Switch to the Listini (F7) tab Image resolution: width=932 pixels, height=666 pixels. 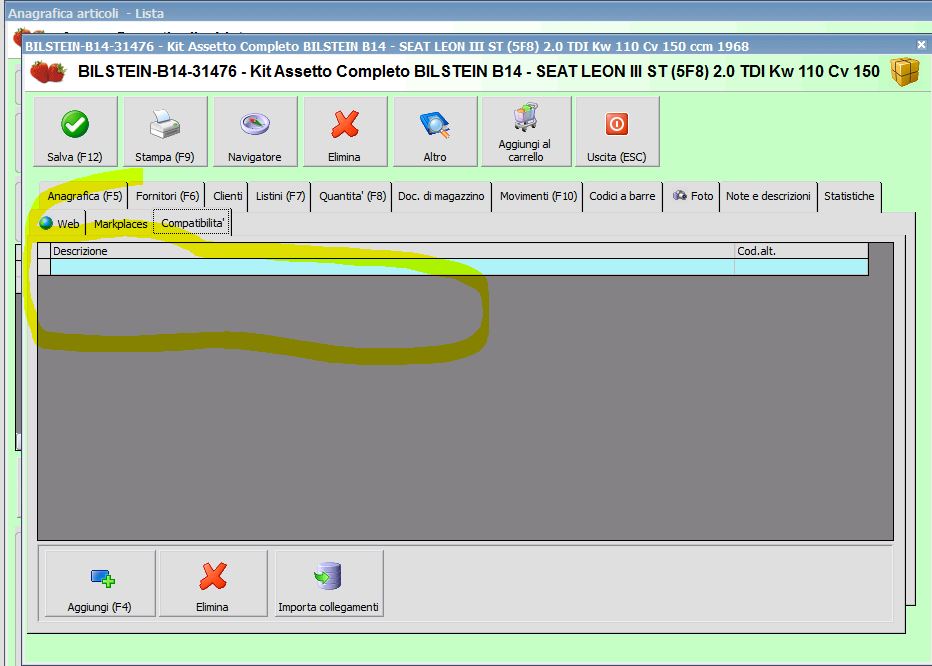click(x=280, y=196)
